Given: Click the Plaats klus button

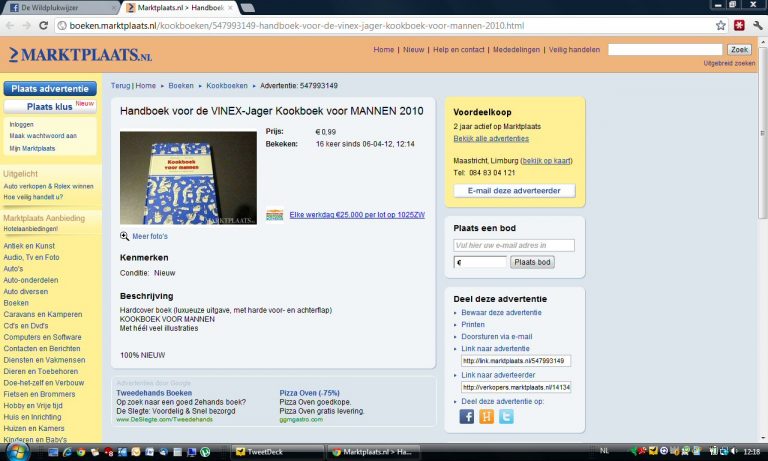Looking at the screenshot, I should pyautogui.click(x=50, y=106).
